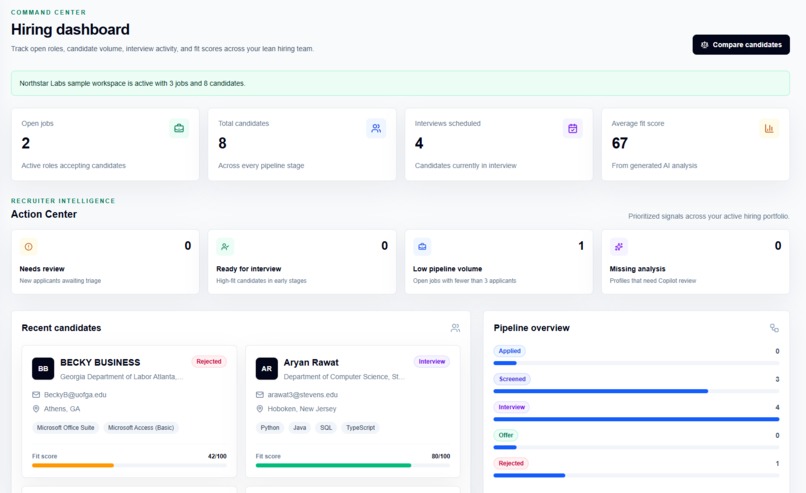The width and height of the screenshot is (806, 493).
Task: Click the alert icon on Needs review card
Action: click(x=29, y=247)
